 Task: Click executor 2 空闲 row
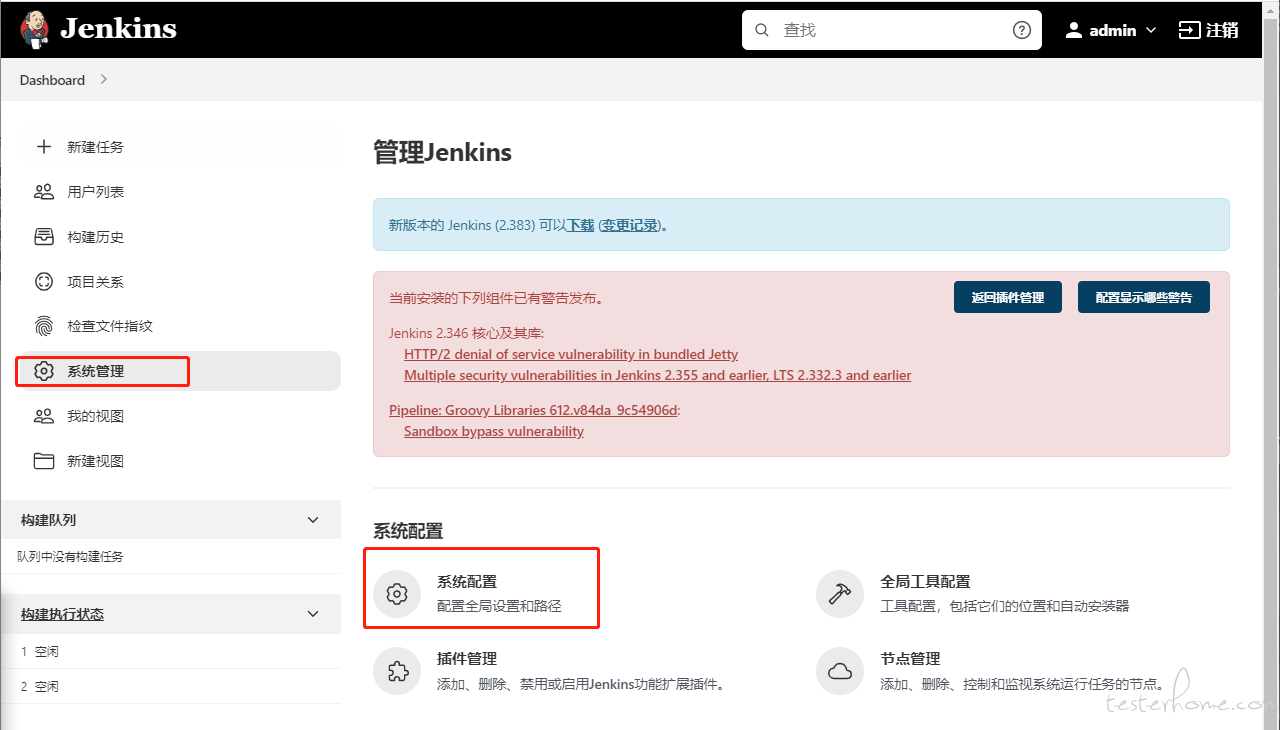[170, 687]
